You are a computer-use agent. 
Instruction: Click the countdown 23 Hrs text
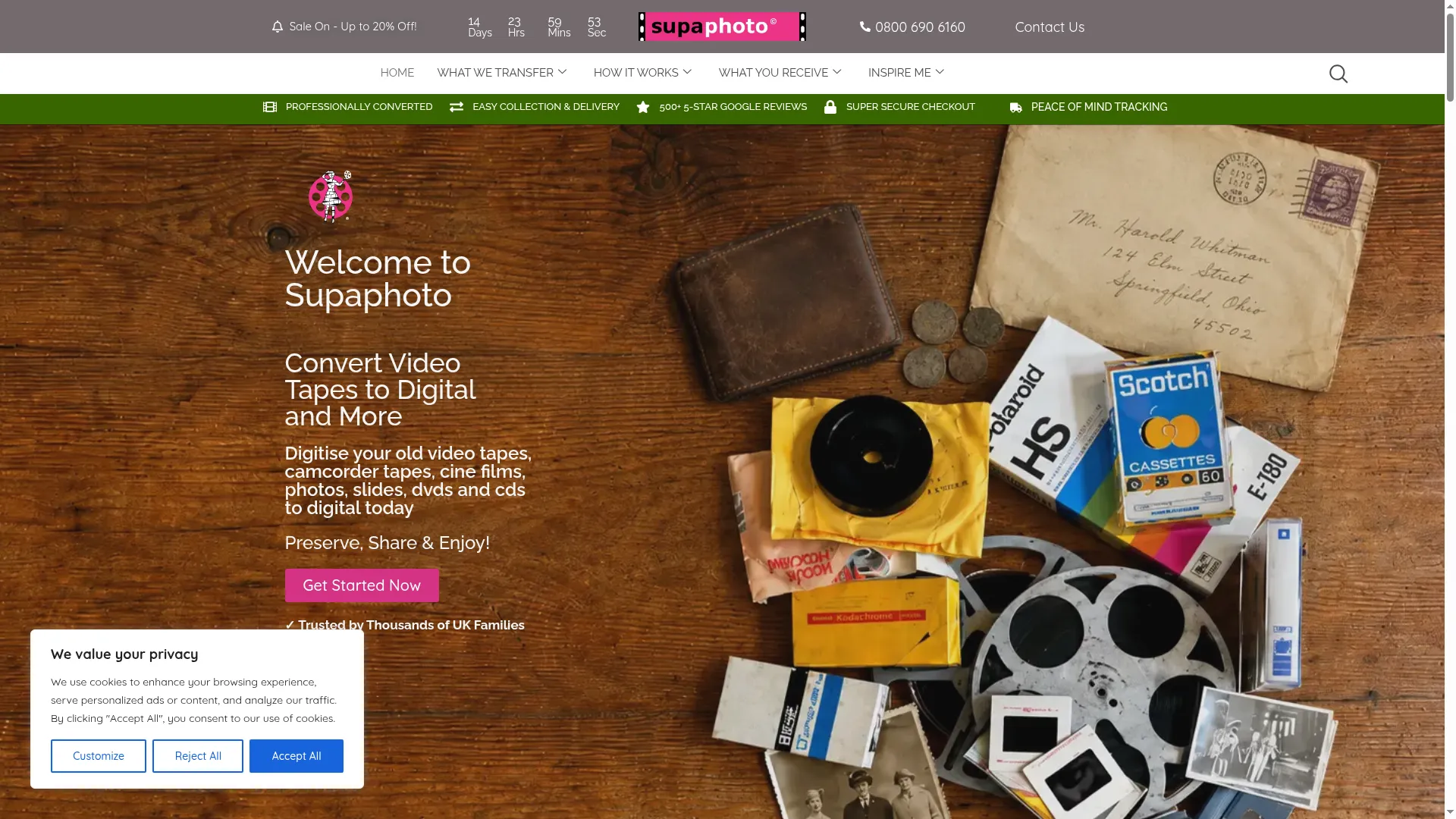coord(516,27)
